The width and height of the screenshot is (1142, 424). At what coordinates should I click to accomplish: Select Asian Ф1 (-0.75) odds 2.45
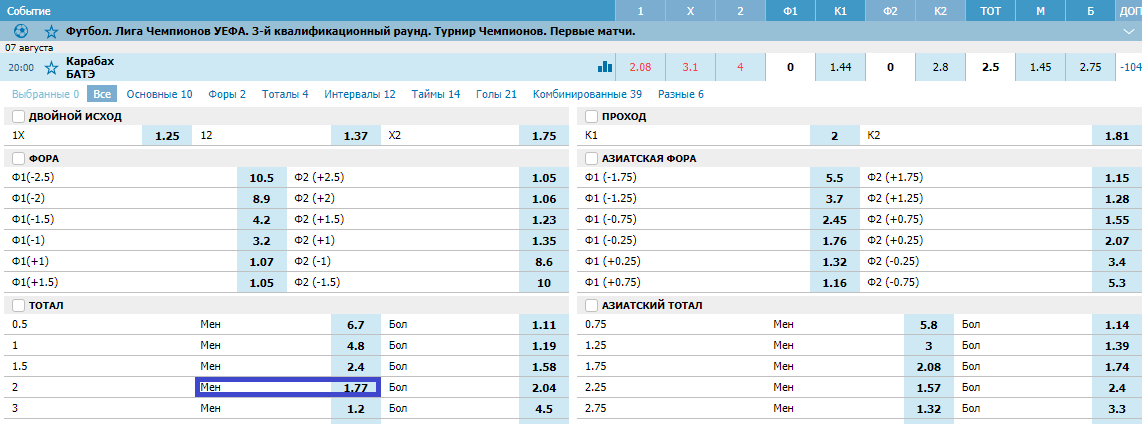(835, 219)
